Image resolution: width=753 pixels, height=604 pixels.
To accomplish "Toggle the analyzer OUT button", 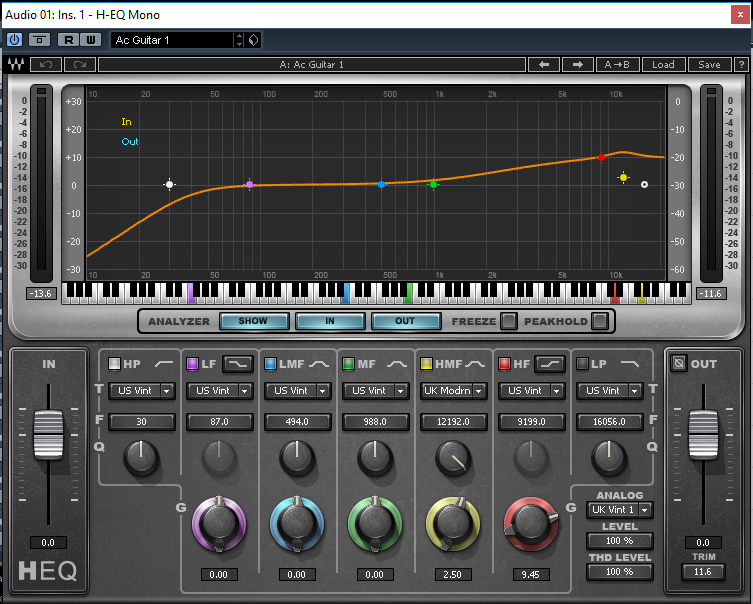I will pos(406,321).
